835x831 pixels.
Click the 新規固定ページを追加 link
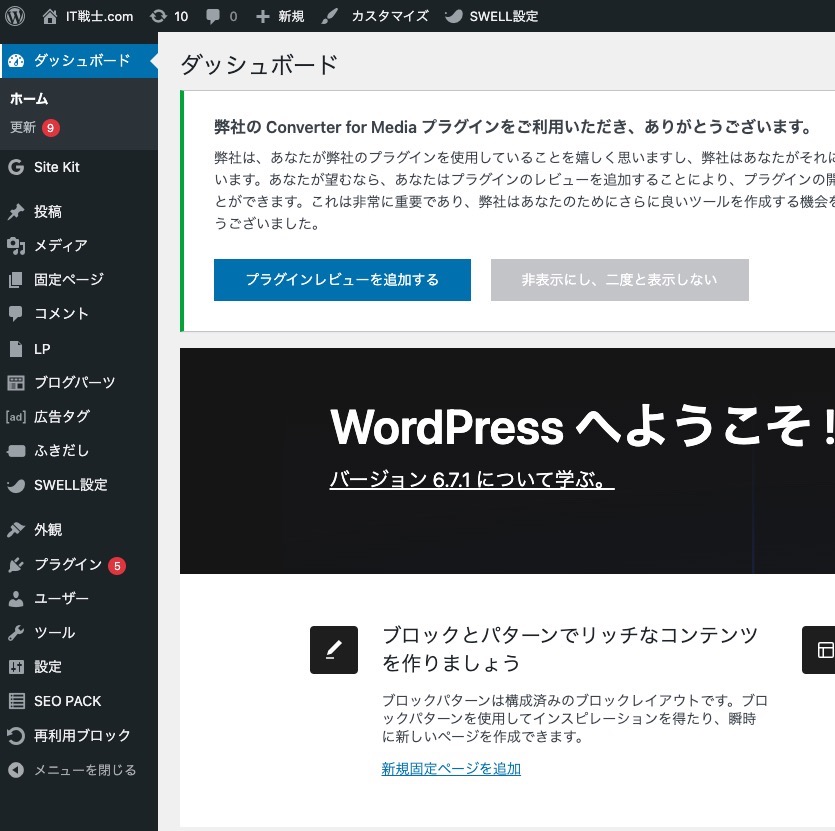click(451, 769)
